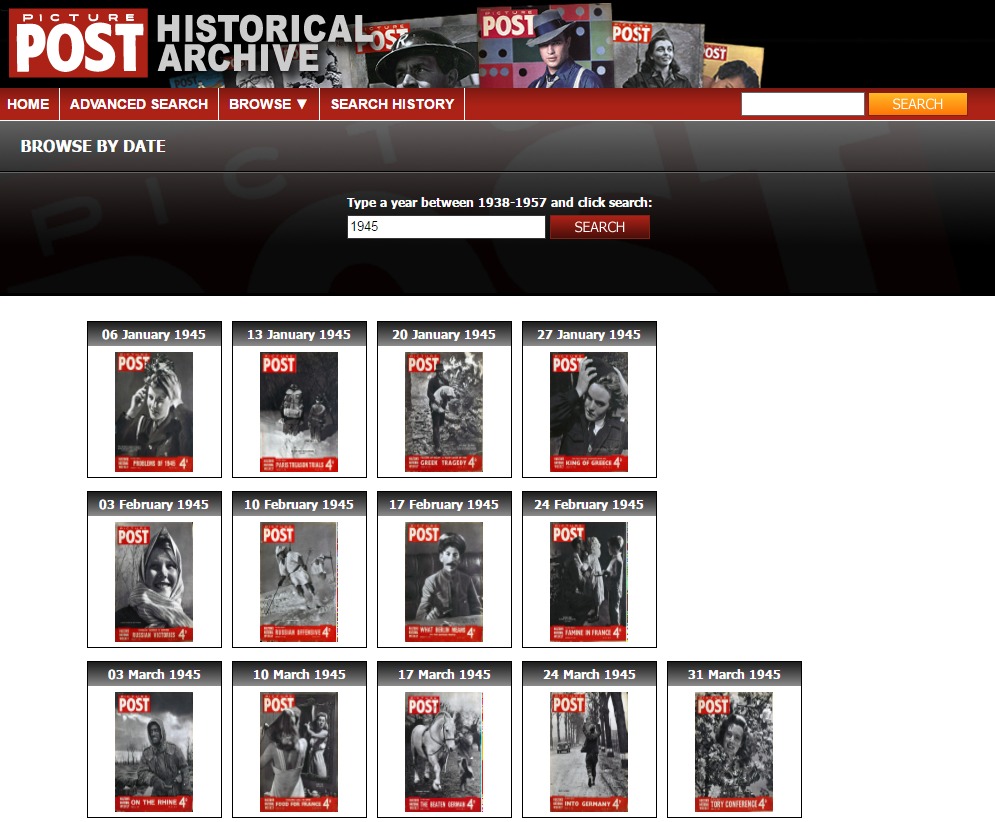Click the '03 March 1945' date heading

click(x=154, y=675)
